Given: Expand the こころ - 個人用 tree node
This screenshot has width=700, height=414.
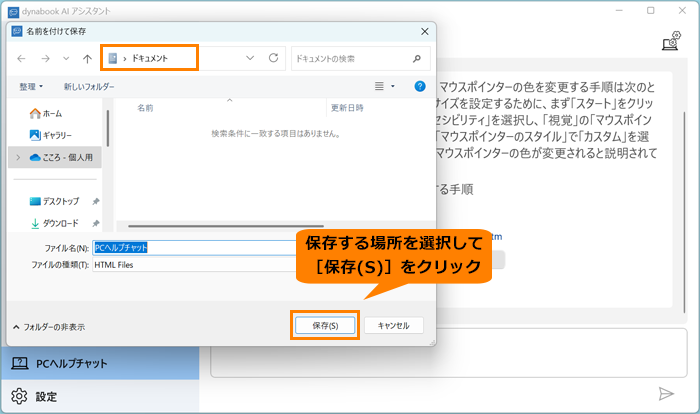Looking at the screenshot, I should [18, 158].
